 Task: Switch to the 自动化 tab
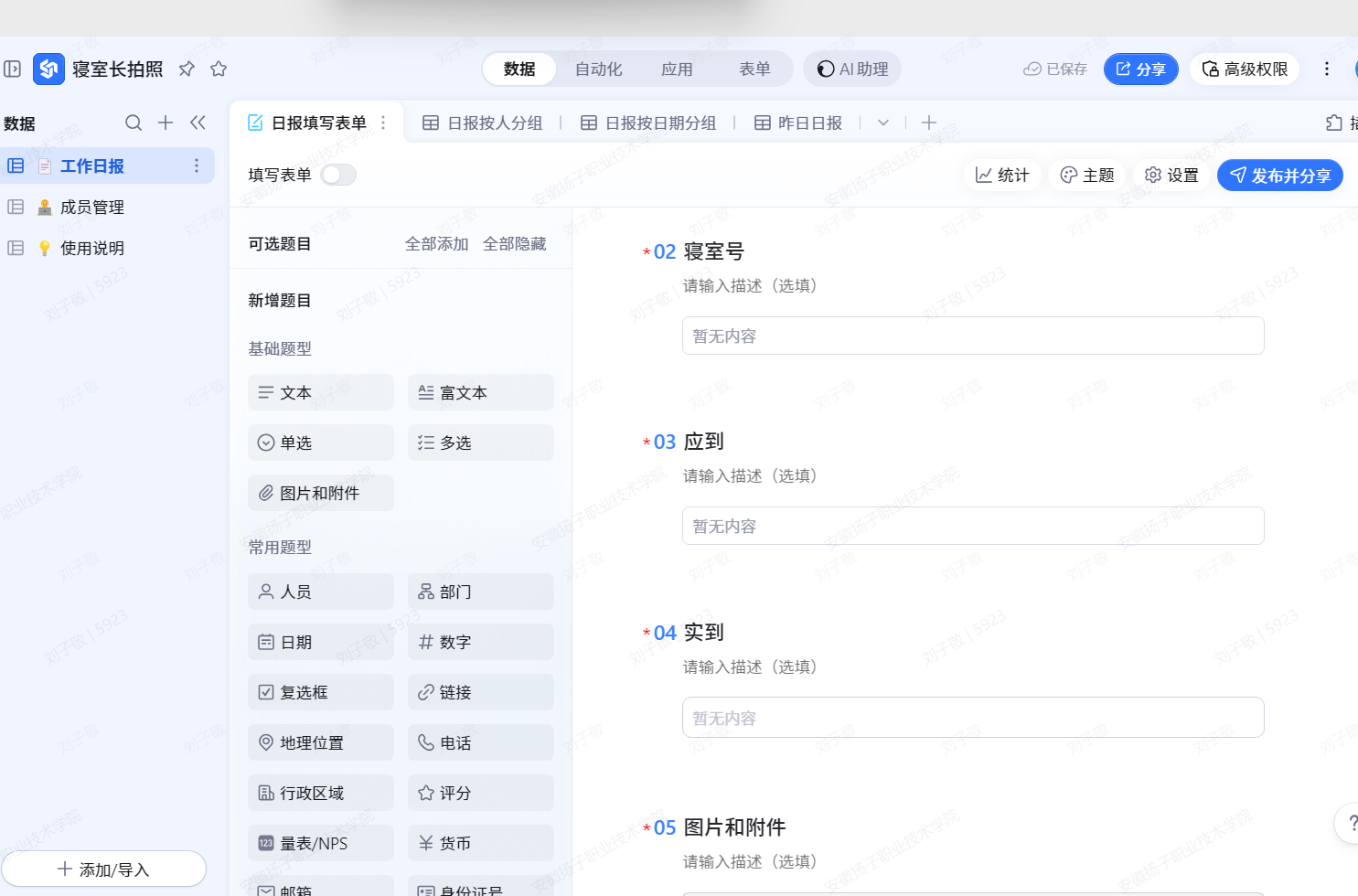[598, 68]
